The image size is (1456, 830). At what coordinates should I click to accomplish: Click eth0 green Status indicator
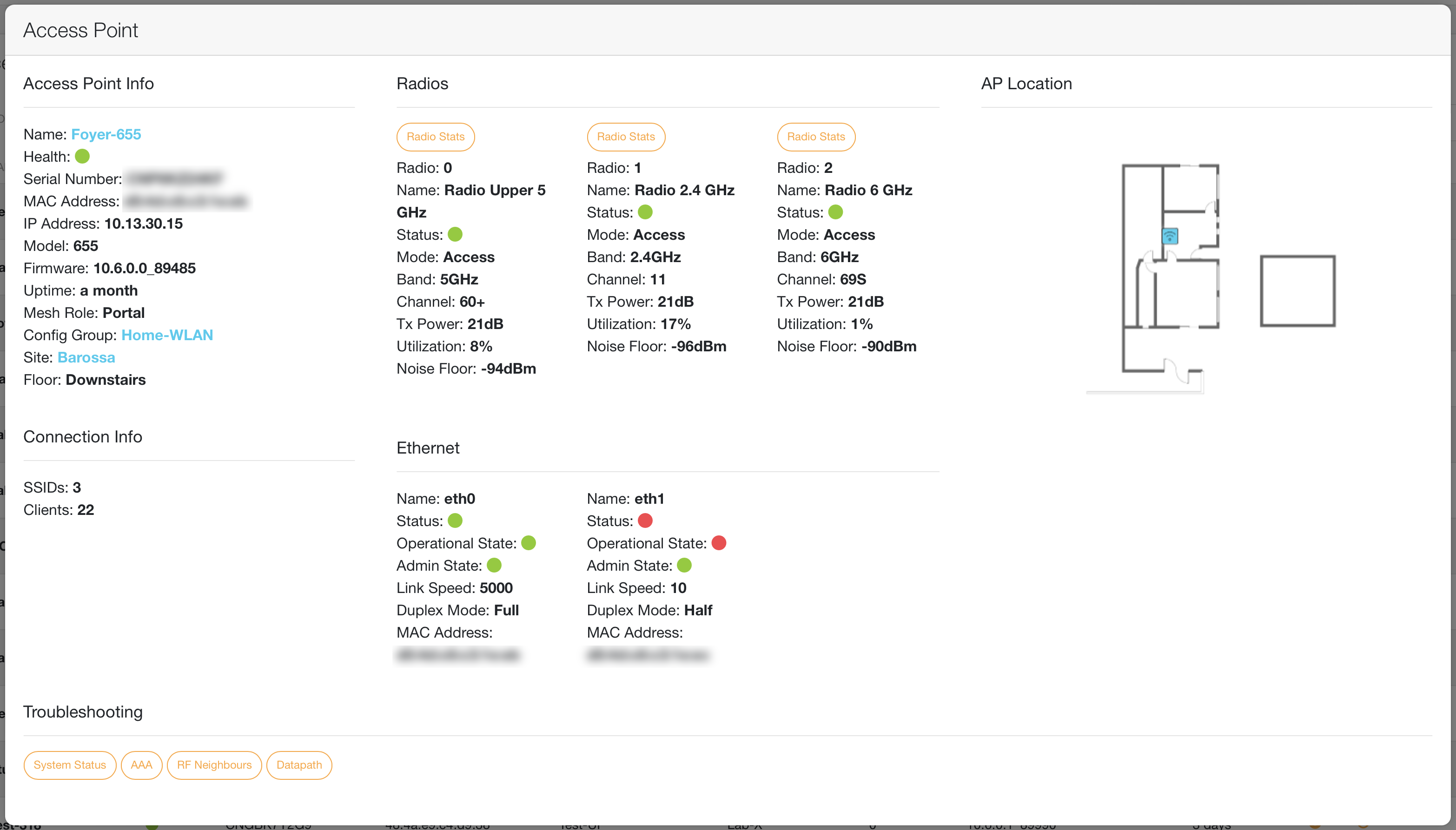point(455,520)
